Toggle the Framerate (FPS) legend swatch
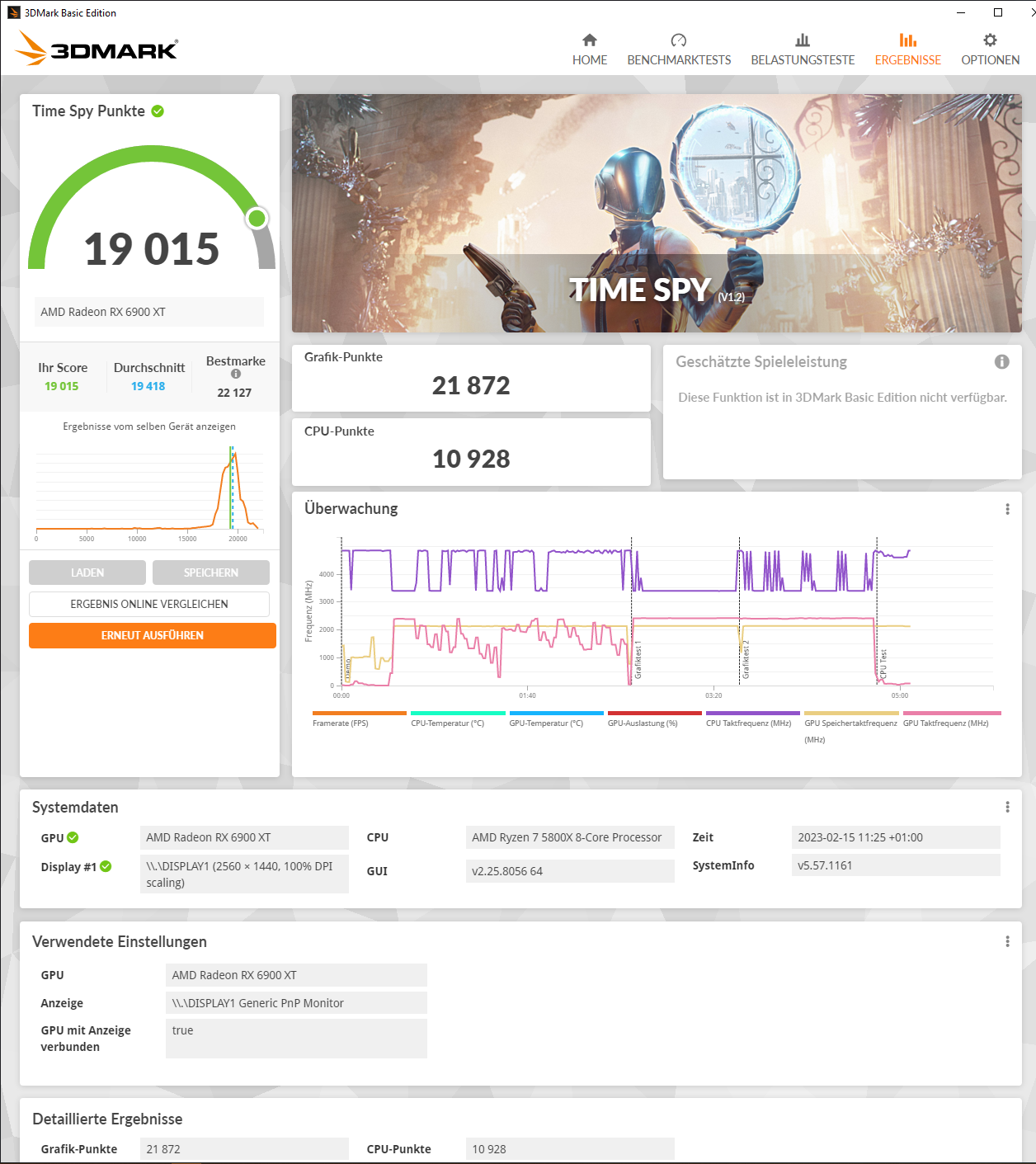 pos(360,713)
